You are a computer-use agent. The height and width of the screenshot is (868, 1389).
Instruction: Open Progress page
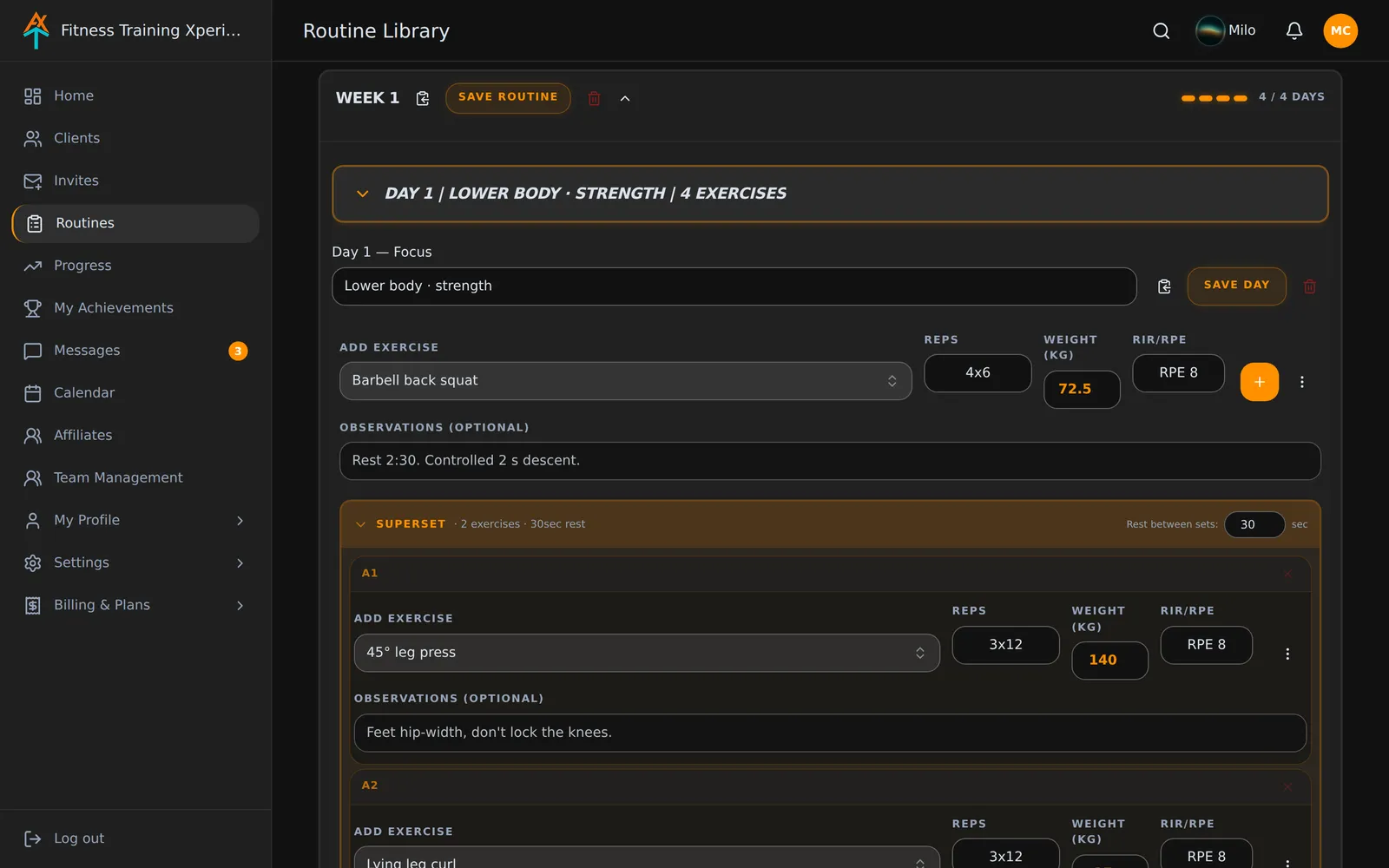point(135,266)
